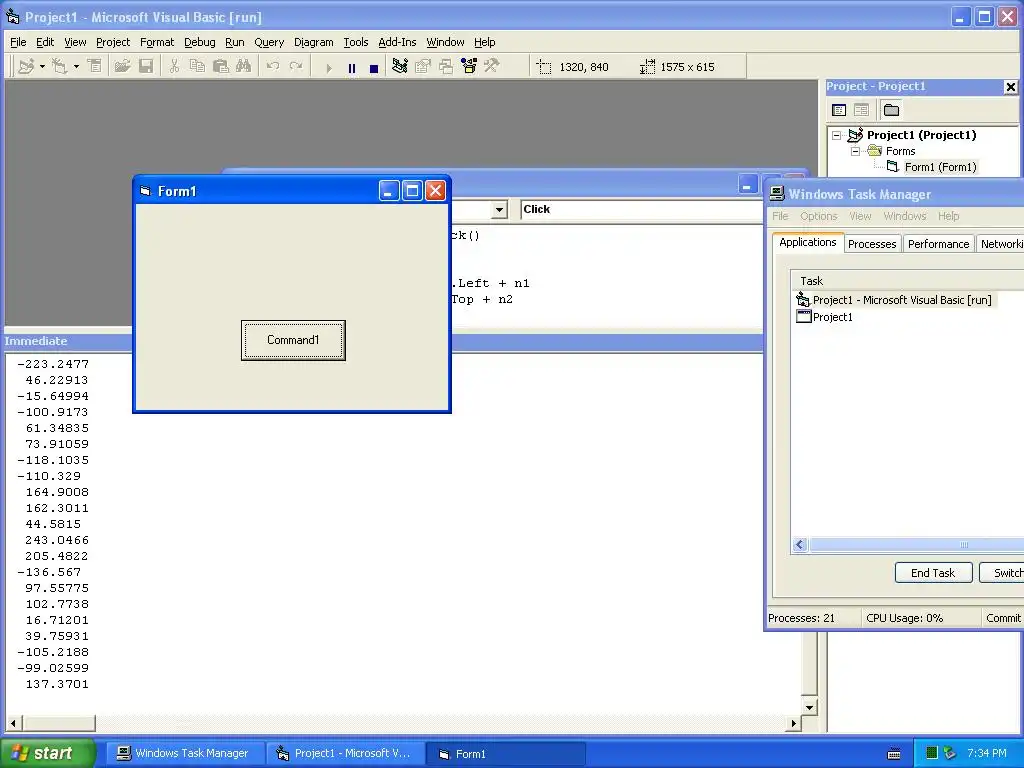Screen dimensions: 1024x768
Task: Open the Toolbox hammer icon
Action: (492, 67)
